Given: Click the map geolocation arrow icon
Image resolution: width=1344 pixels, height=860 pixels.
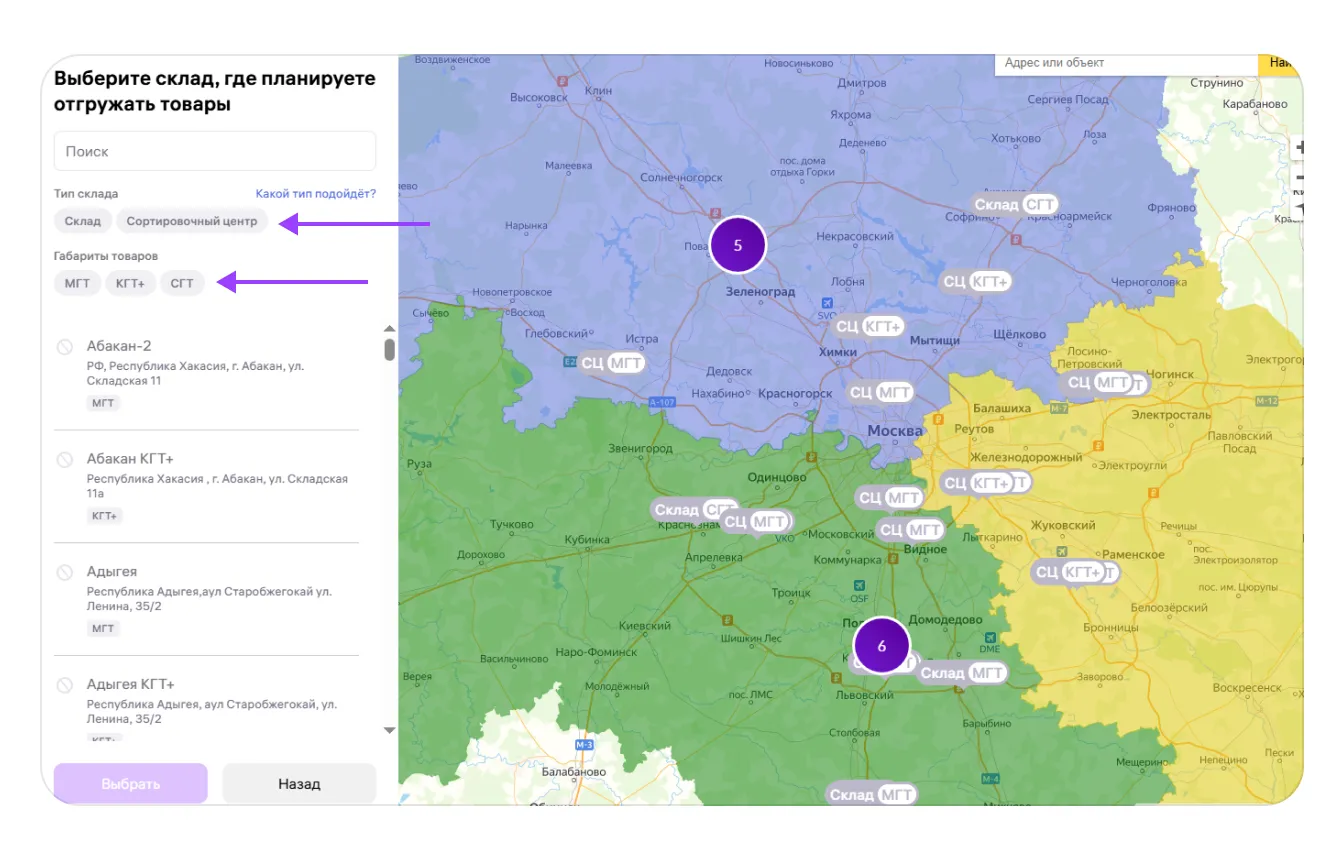Looking at the screenshot, I should click(1298, 208).
